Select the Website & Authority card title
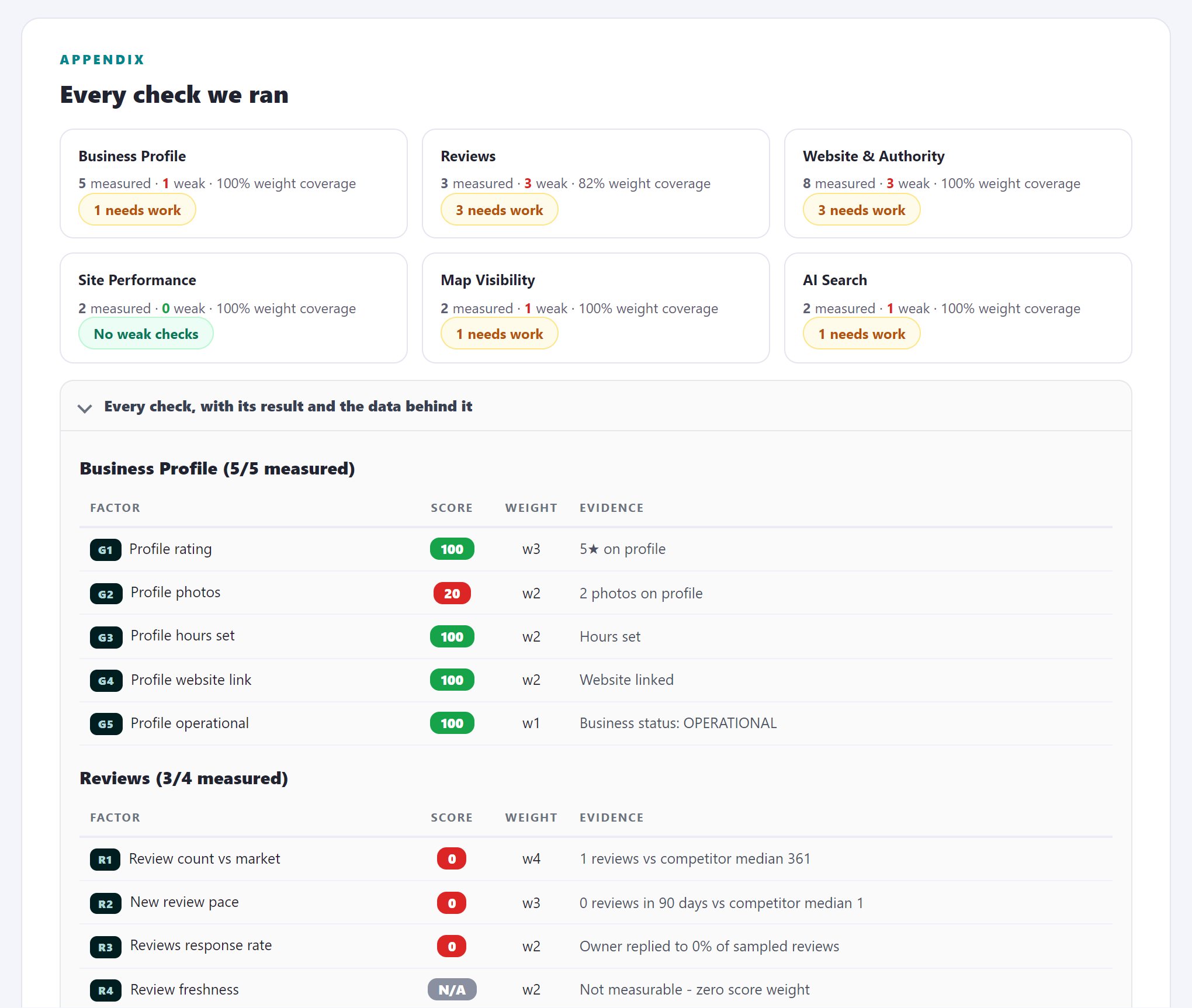1192x1008 pixels. [x=874, y=156]
